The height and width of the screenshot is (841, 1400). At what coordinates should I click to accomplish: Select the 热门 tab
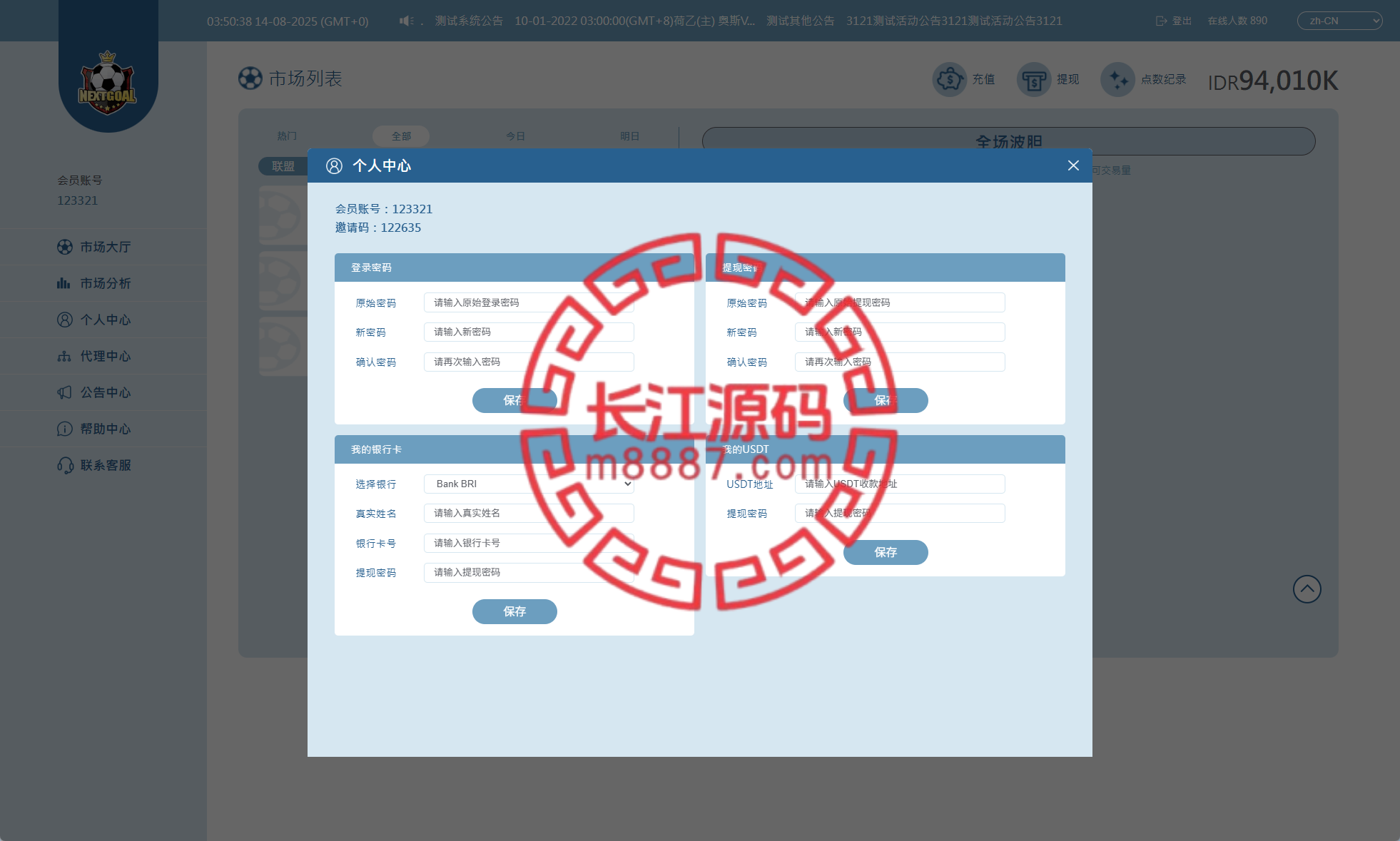(287, 136)
